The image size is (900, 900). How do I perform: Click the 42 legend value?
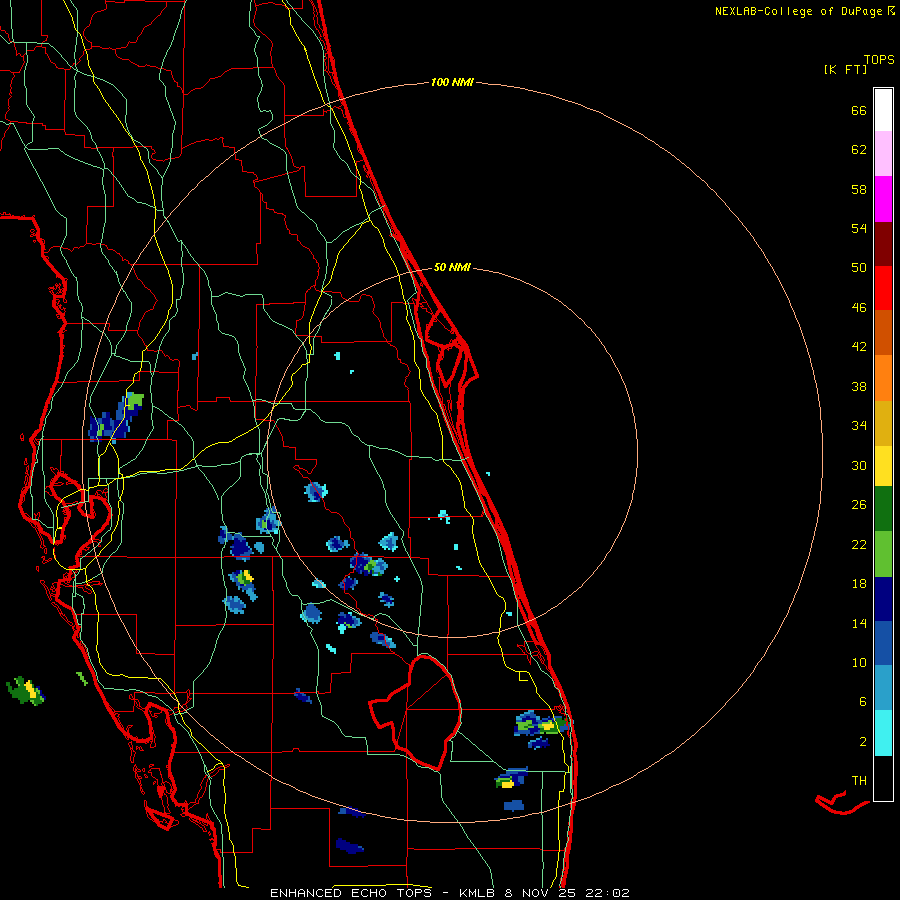859,347
